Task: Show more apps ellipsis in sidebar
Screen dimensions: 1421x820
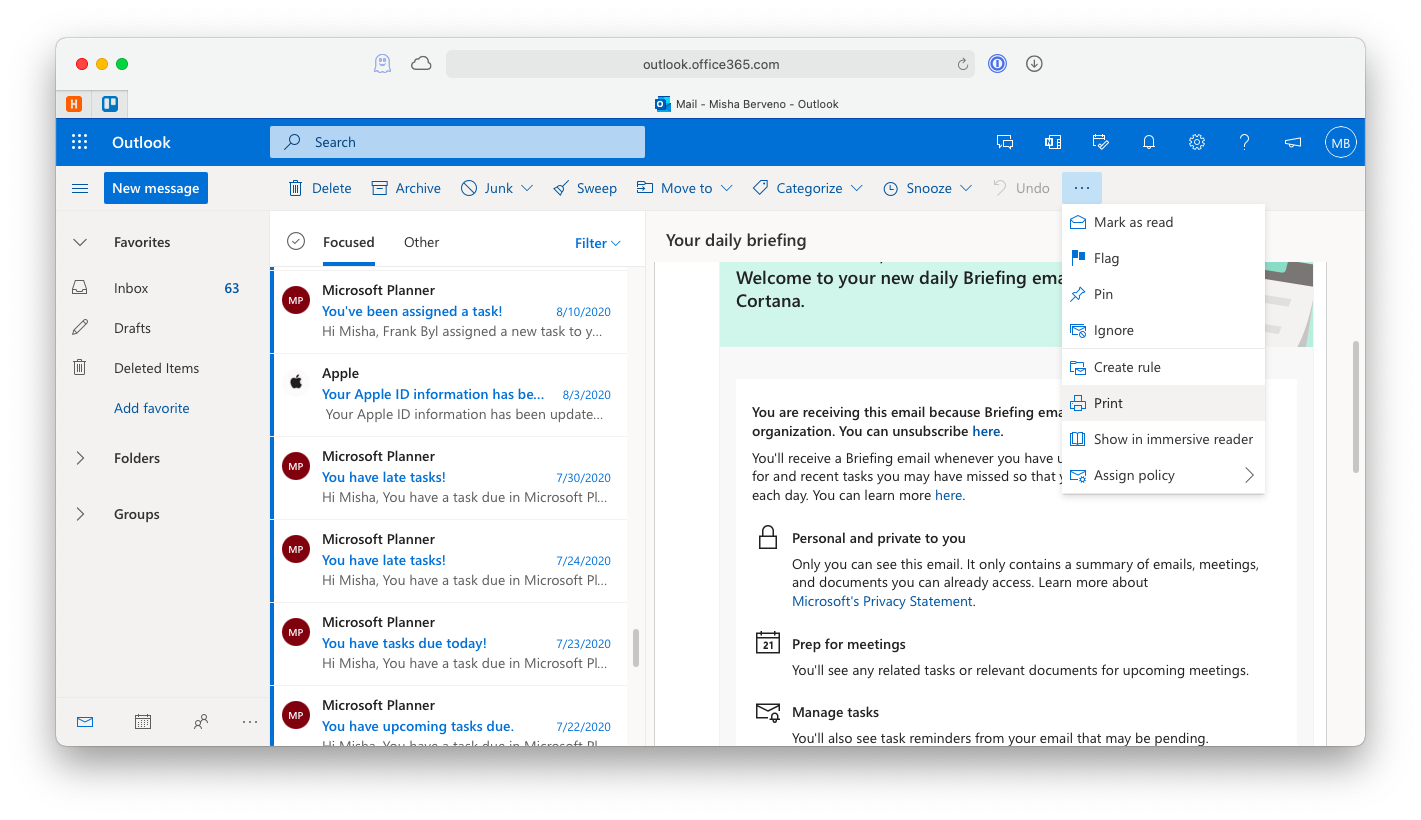Action: pos(250,721)
